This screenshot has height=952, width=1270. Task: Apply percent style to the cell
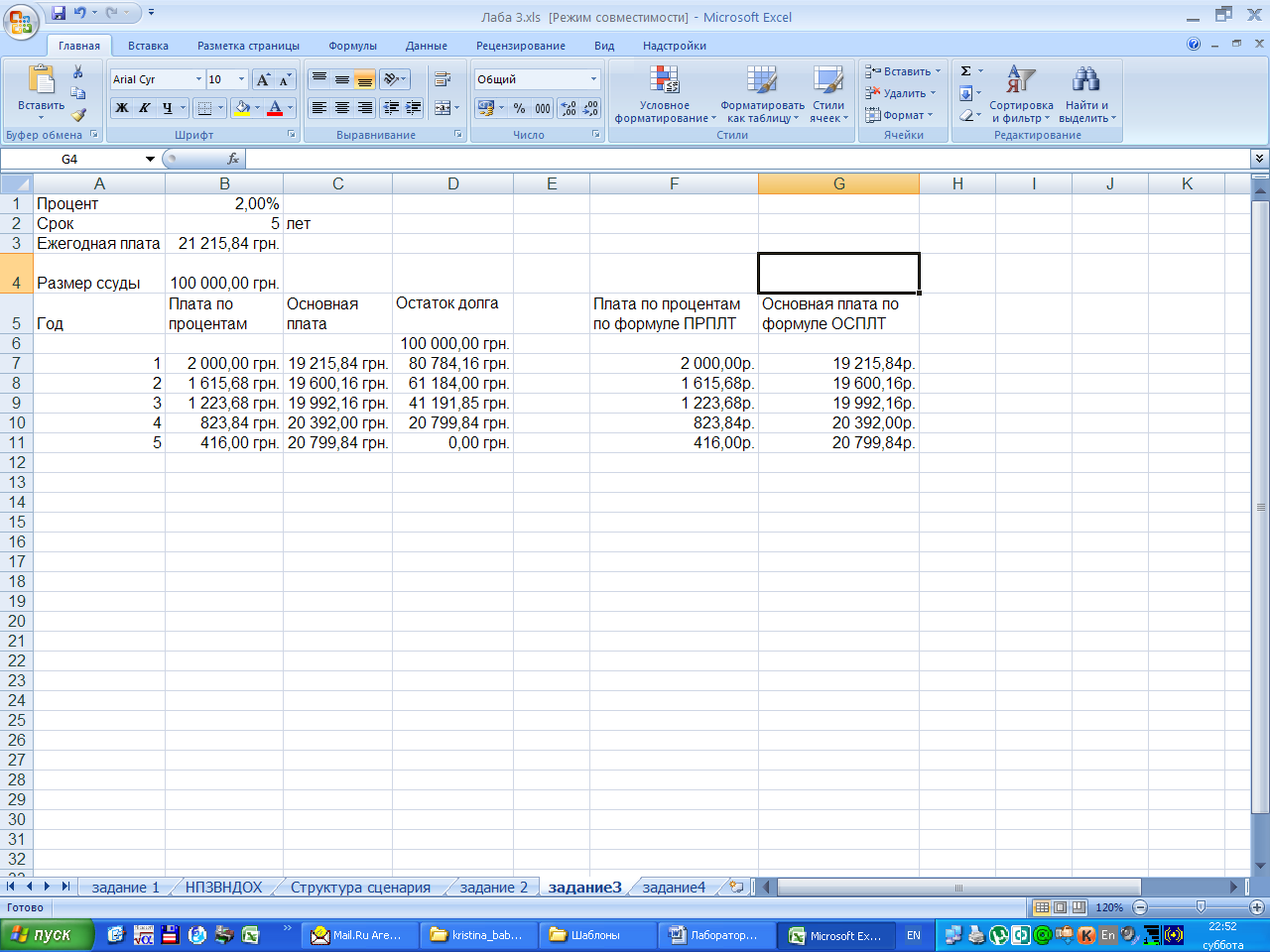(519, 108)
